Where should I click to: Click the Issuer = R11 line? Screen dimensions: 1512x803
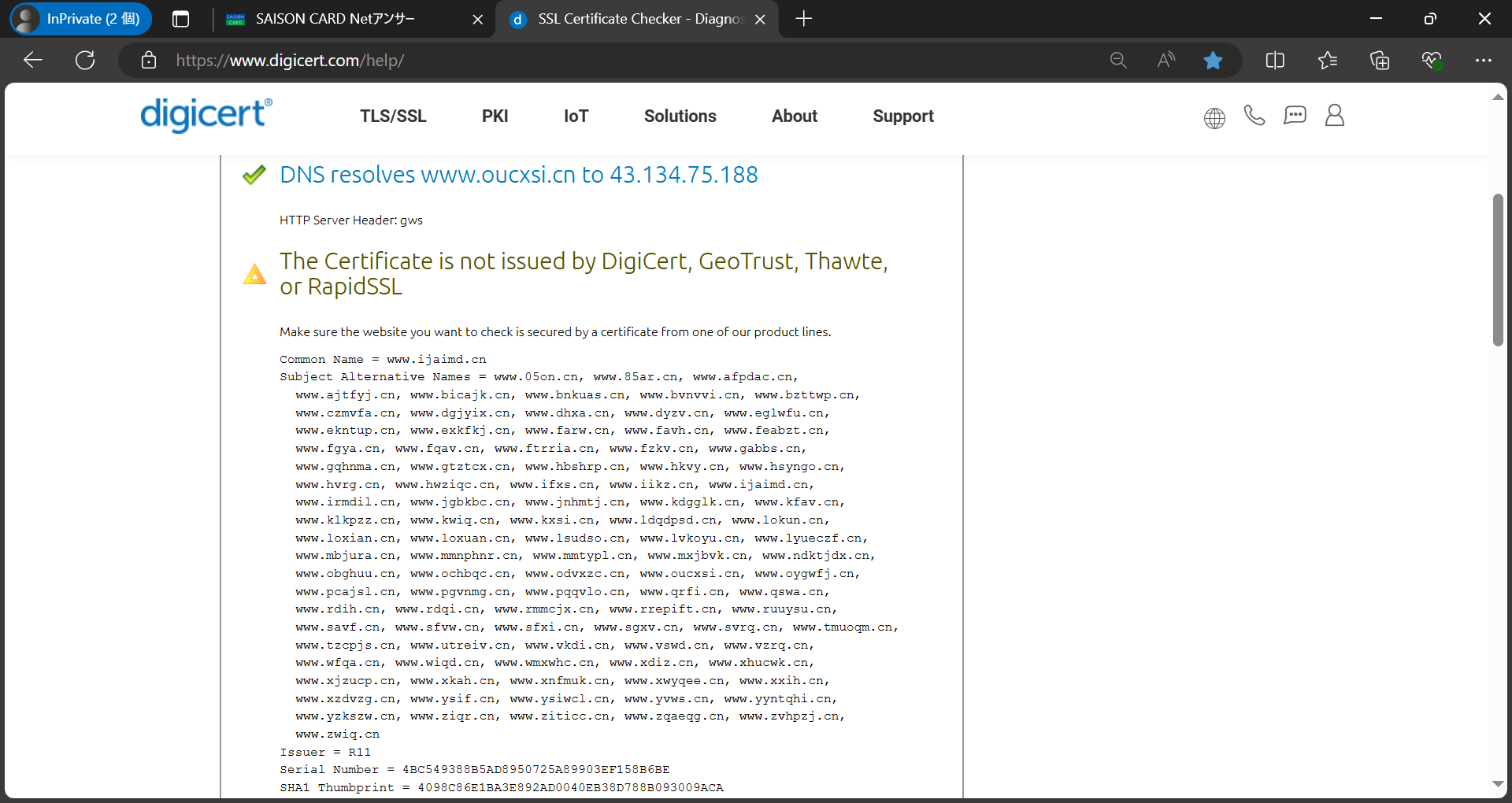325,752
